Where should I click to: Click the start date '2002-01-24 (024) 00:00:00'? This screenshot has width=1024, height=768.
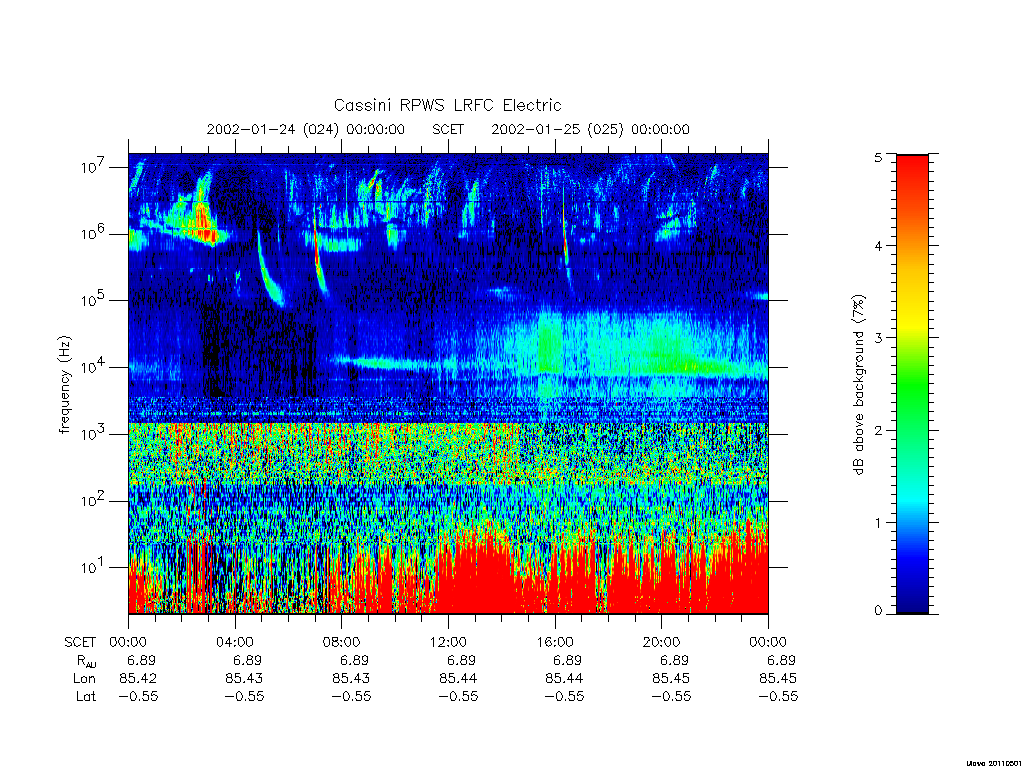click(306, 129)
